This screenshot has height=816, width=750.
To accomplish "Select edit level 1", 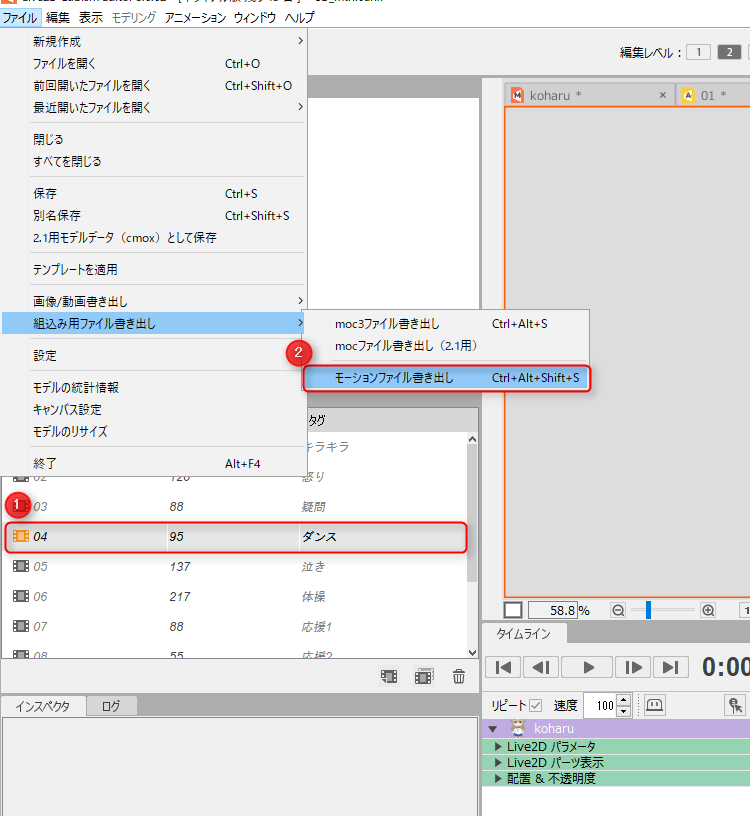I will point(698,52).
